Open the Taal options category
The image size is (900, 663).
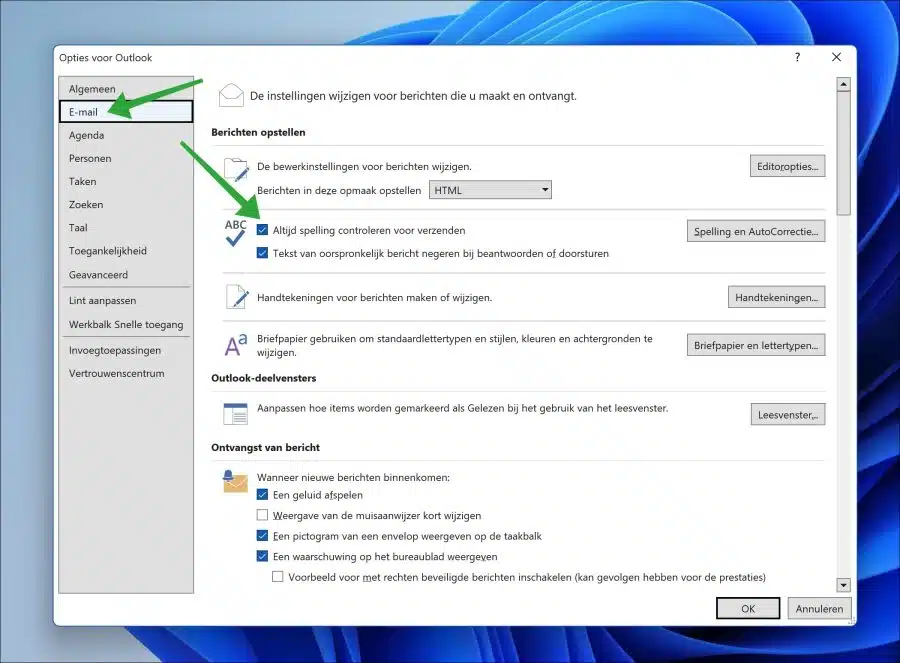tap(126, 227)
